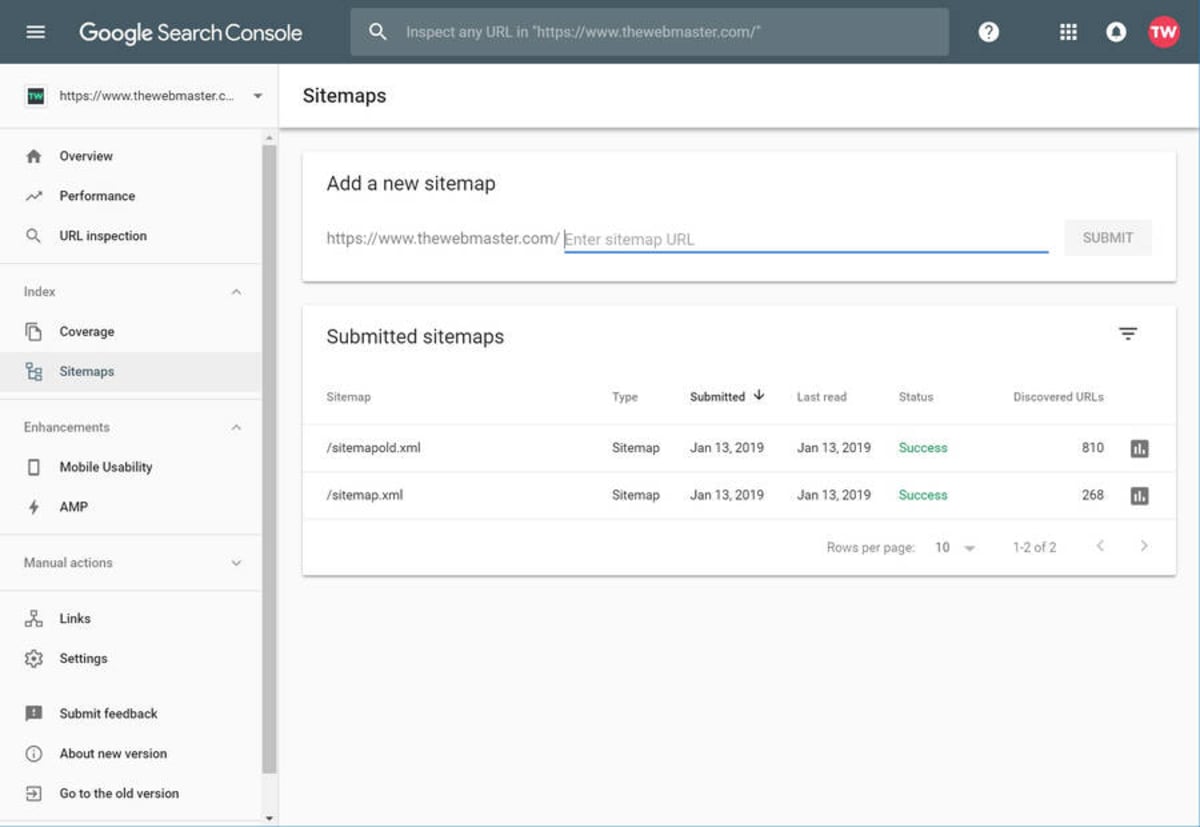
Task: Click About new version
Action: (113, 754)
